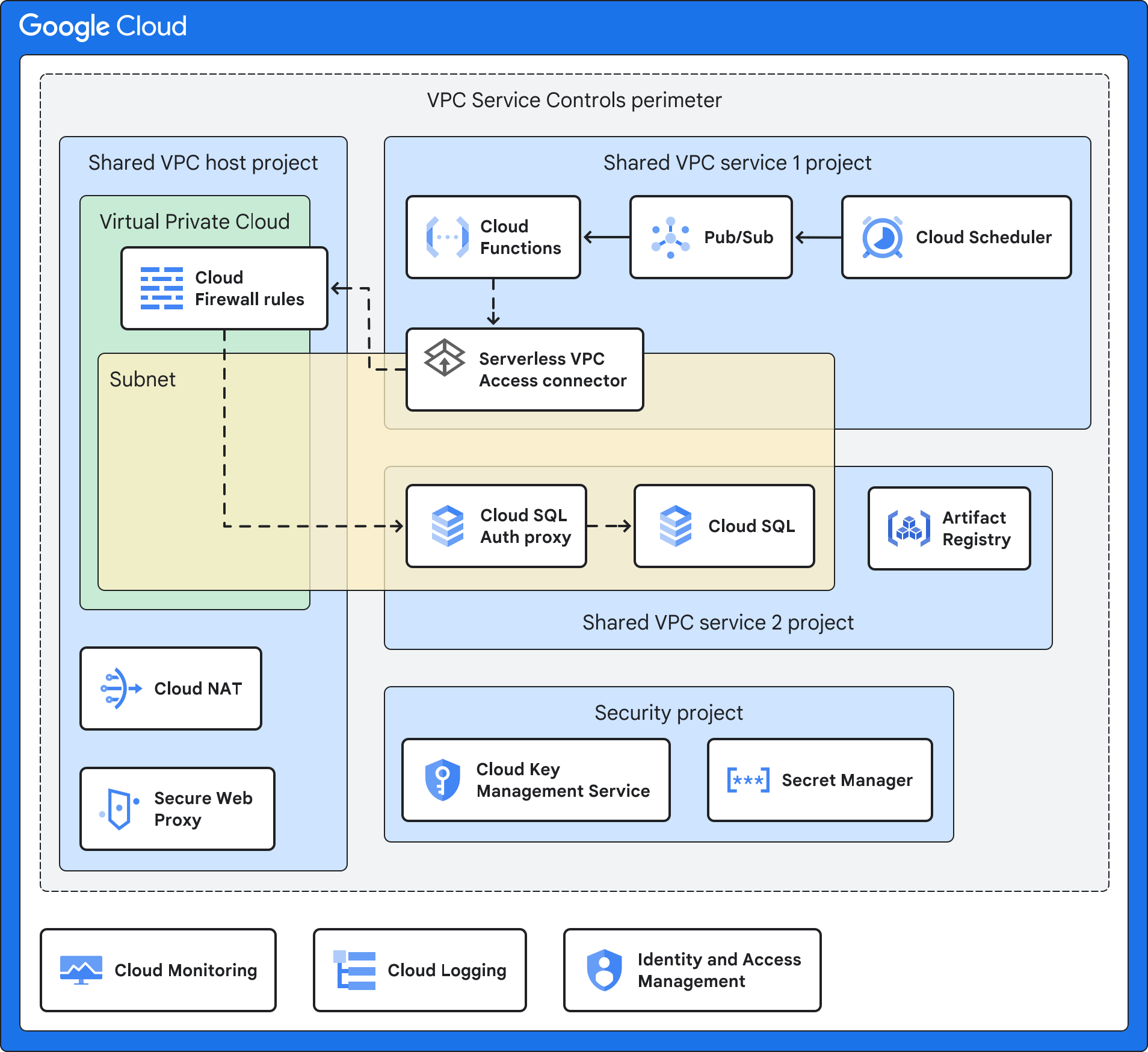
Task: Select the Cloud Scheduler icon
Action: tap(881, 237)
